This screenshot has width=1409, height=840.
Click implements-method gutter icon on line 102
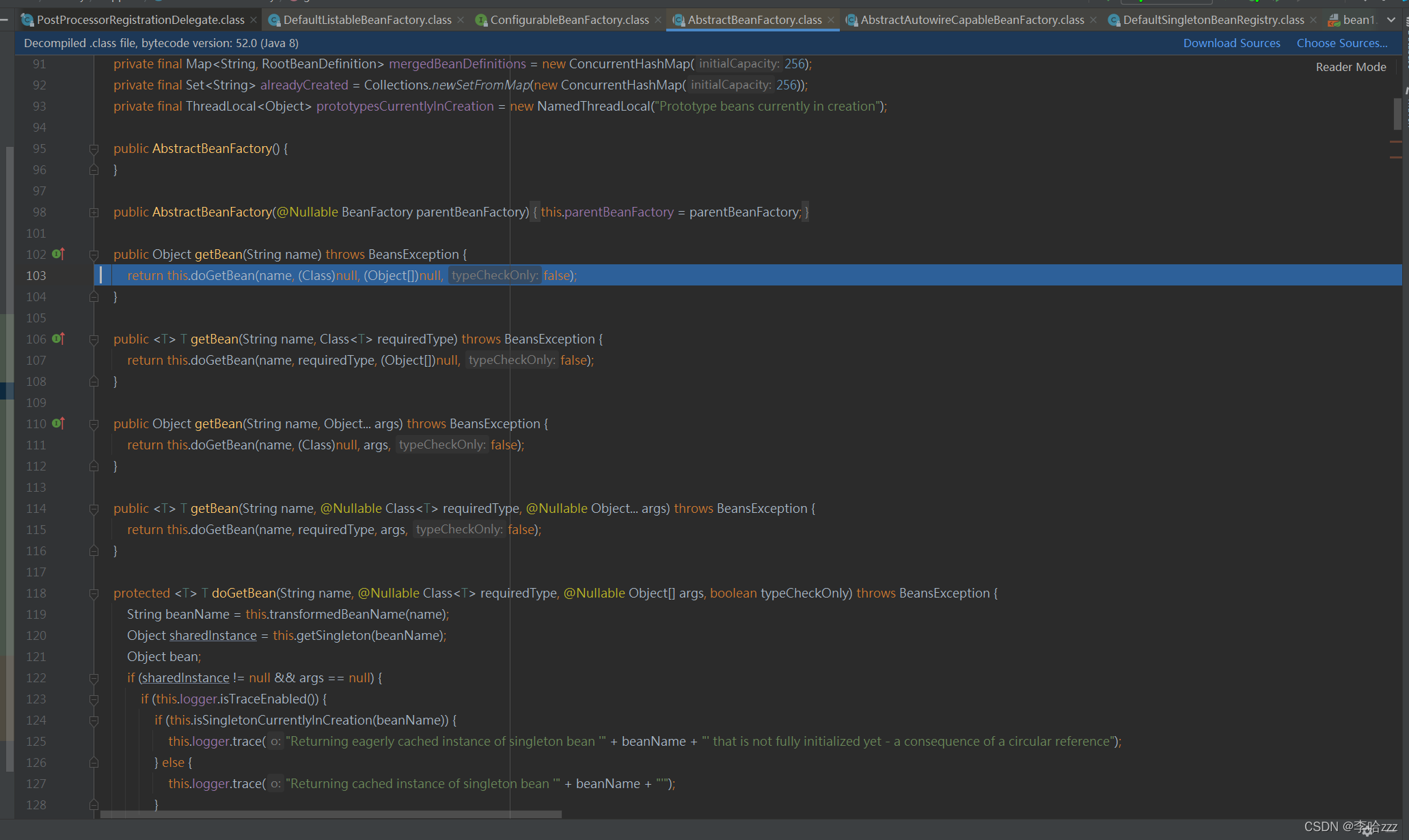[59, 254]
